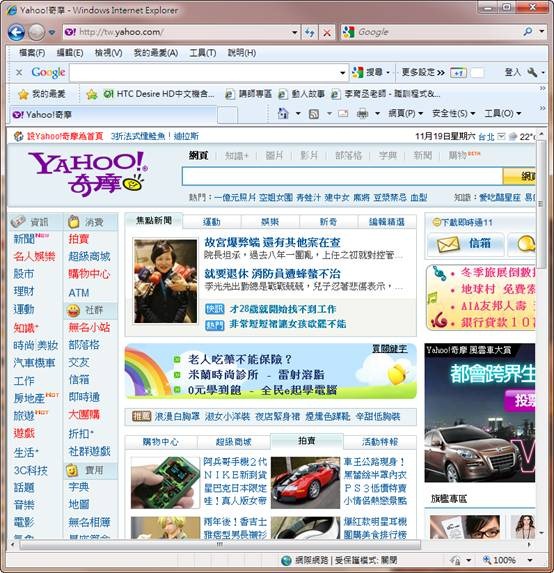
Task: Open the headline 故宮爆弊端 還有其他案在查
Action: tap(272, 242)
